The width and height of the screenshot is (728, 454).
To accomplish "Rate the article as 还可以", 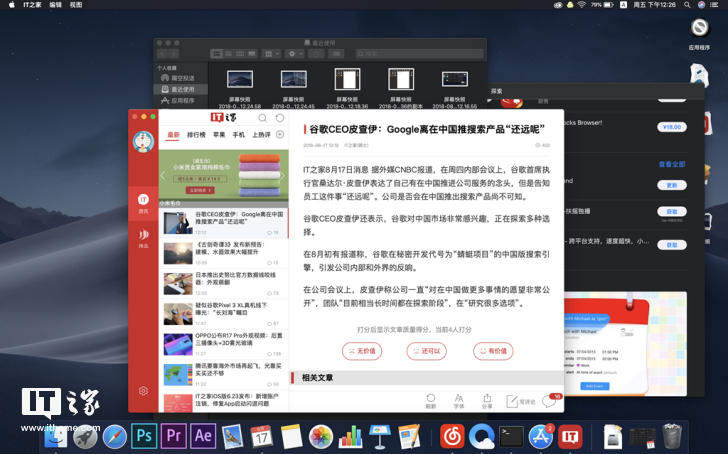I will coord(426,351).
